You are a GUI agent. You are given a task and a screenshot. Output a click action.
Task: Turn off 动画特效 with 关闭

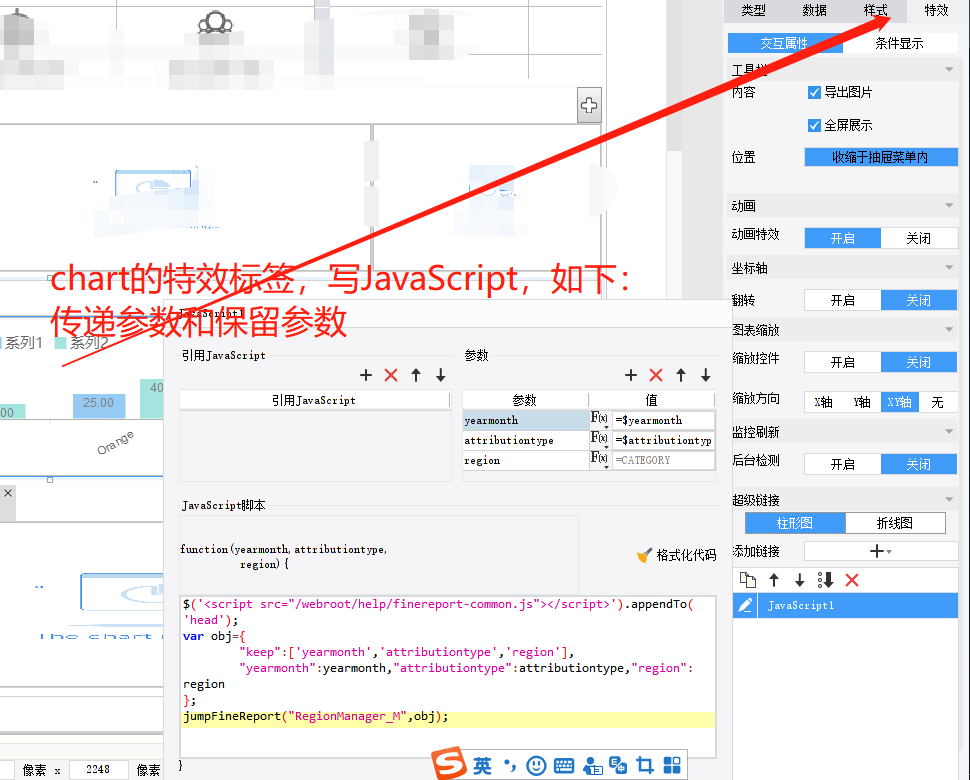pos(919,238)
